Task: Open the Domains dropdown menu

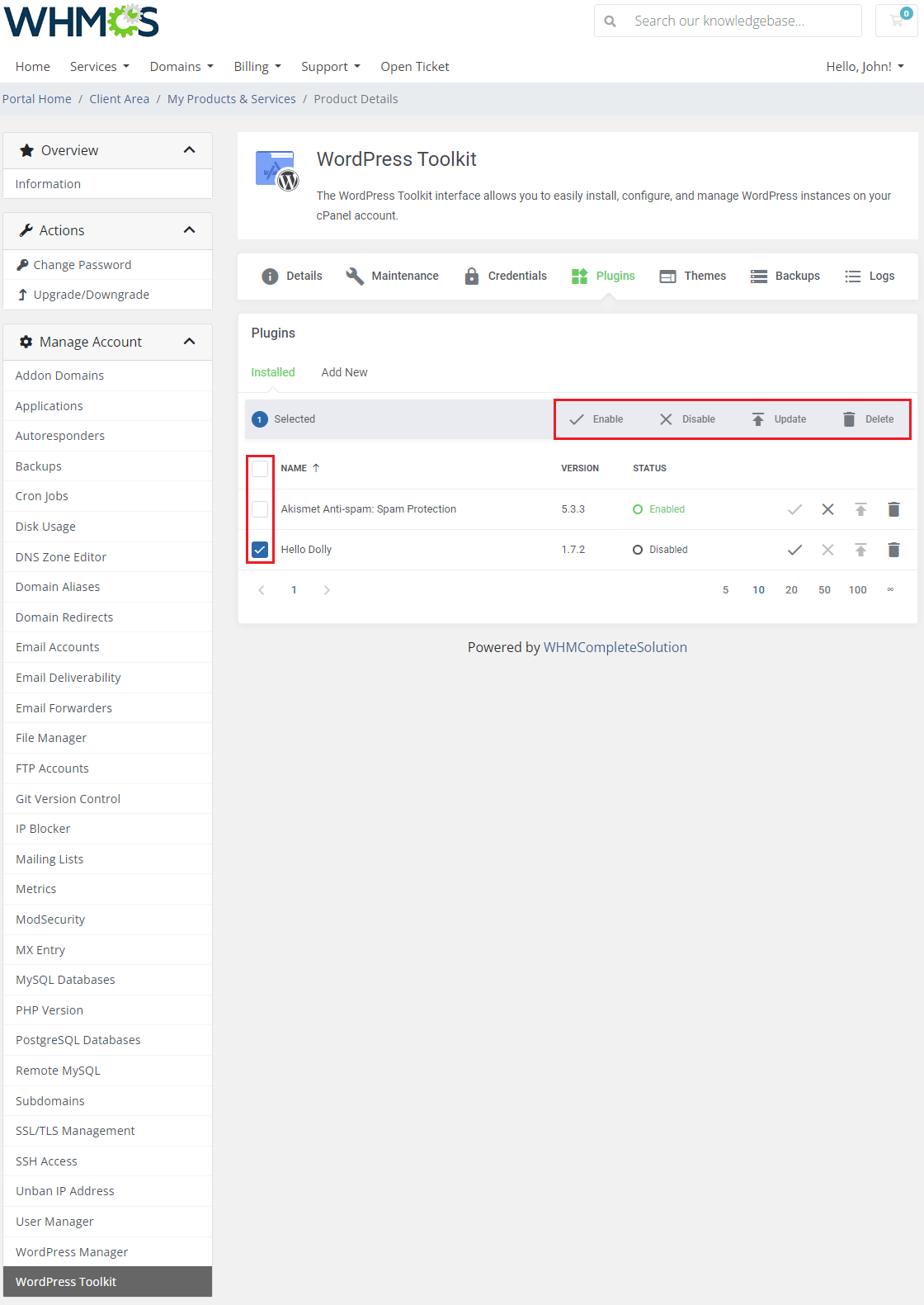Action: point(181,67)
